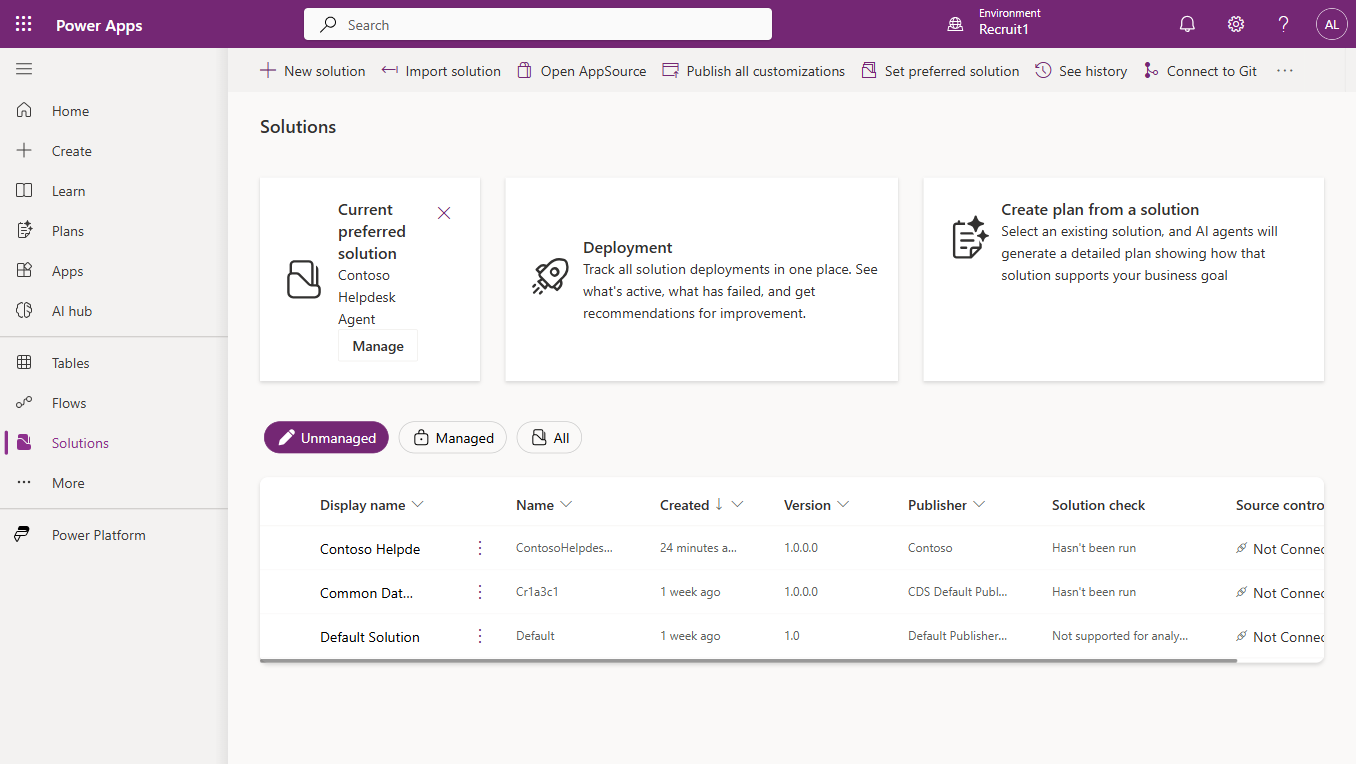Open the AL account avatar
Image resolution: width=1356 pixels, height=764 pixels.
[x=1332, y=24]
